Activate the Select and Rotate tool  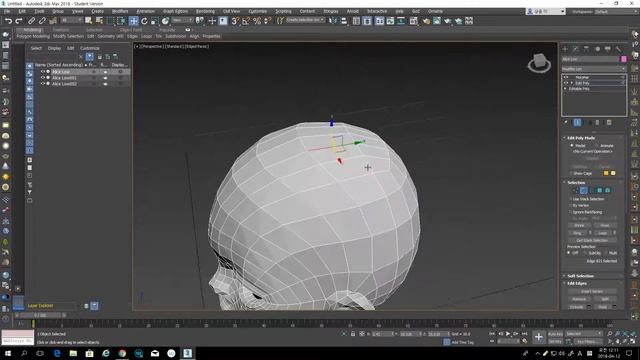pos(144,21)
